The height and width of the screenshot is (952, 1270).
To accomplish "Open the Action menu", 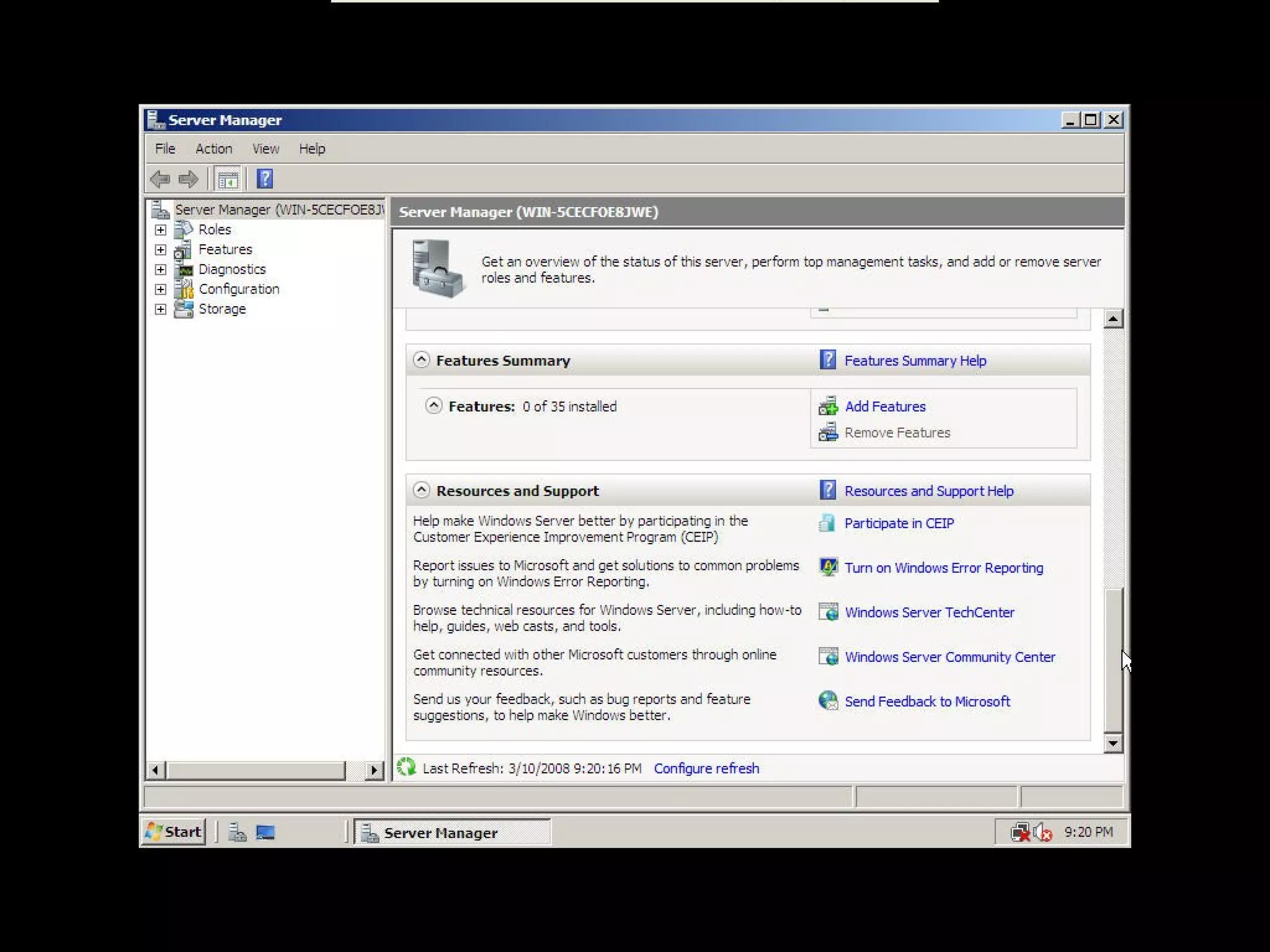I will coord(213,149).
